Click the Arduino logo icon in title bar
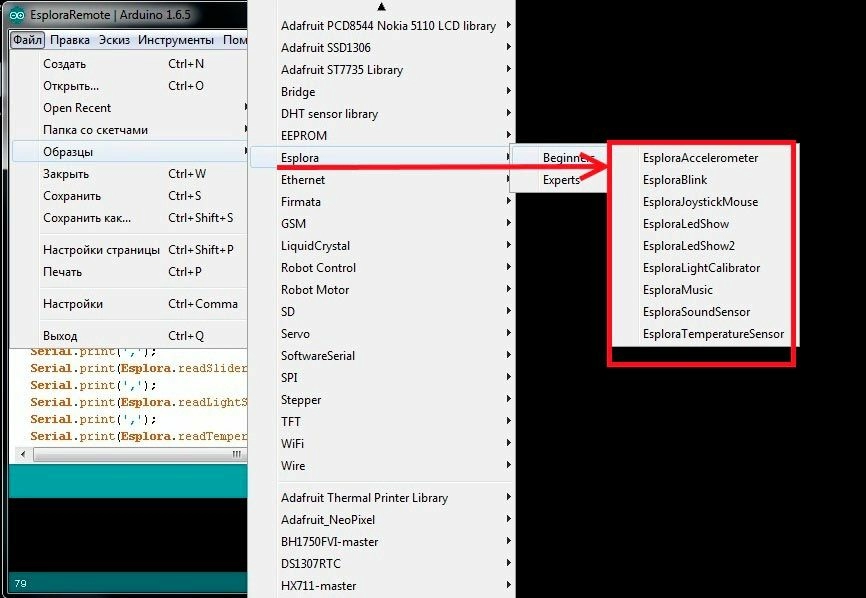 (x=17, y=16)
